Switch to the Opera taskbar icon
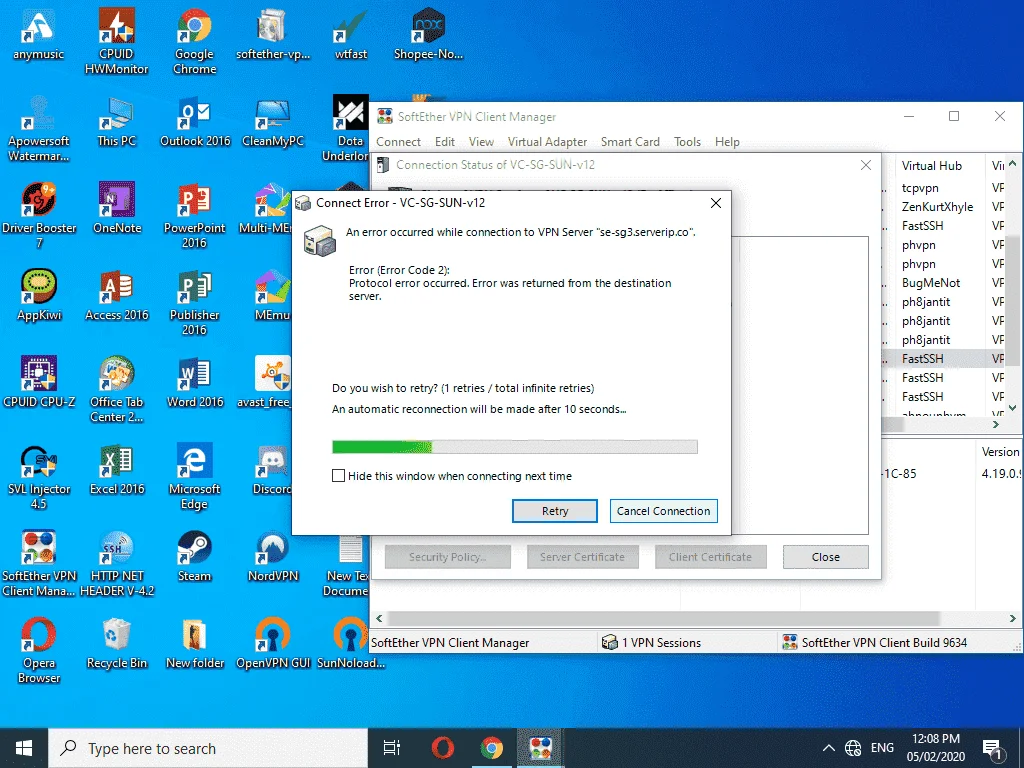Image resolution: width=1024 pixels, height=768 pixels. tap(443, 748)
